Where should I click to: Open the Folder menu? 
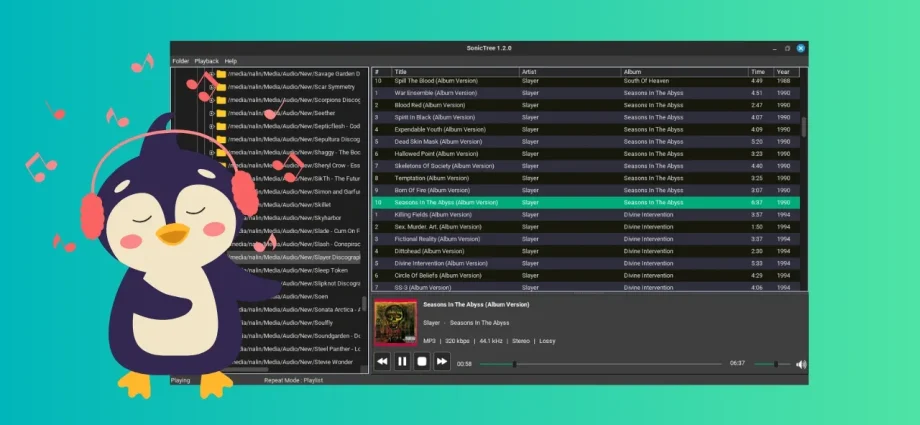pyautogui.click(x=181, y=61)
